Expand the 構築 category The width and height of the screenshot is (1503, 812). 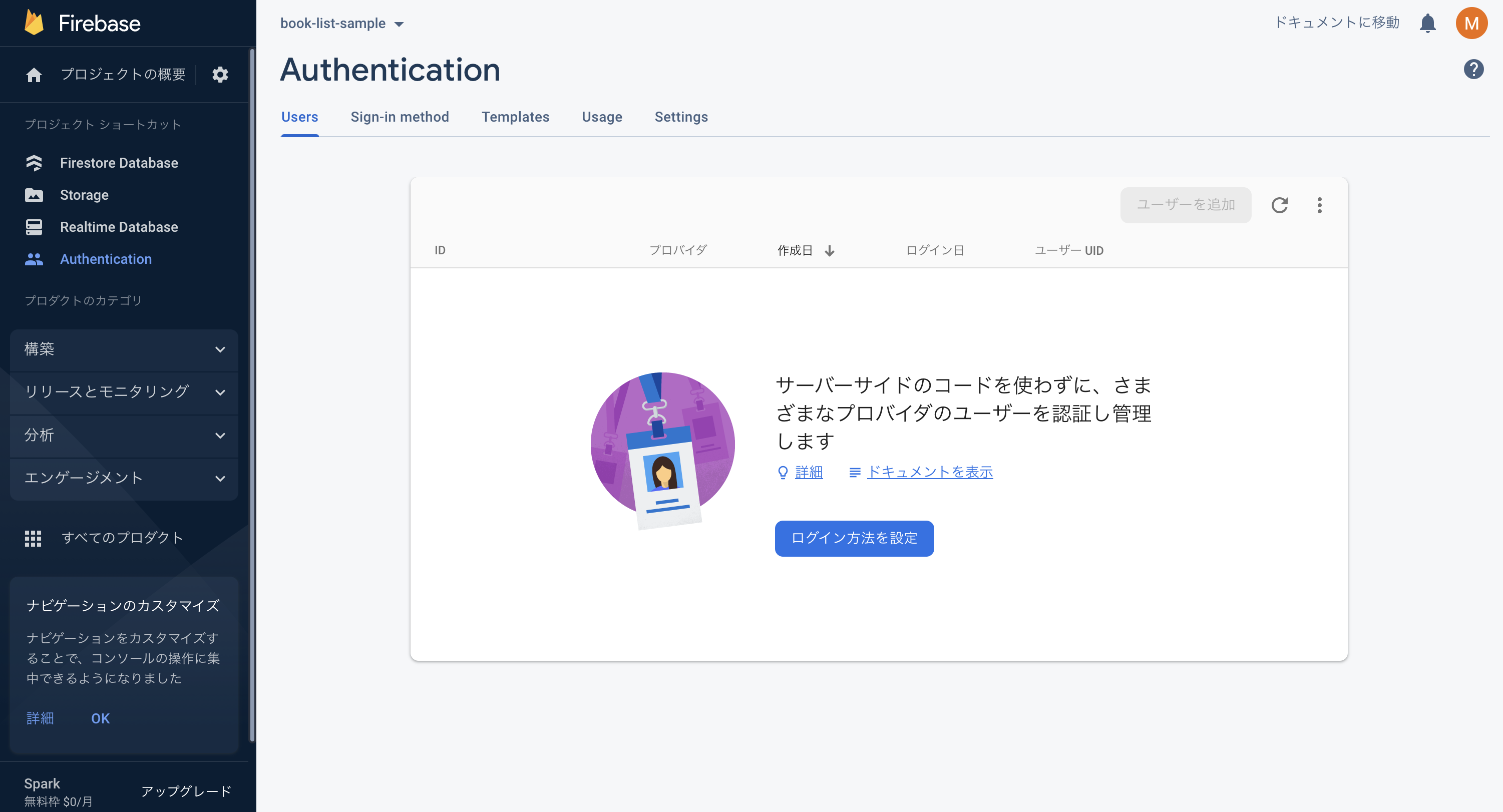pyautogui.click(x=124, y=349)
